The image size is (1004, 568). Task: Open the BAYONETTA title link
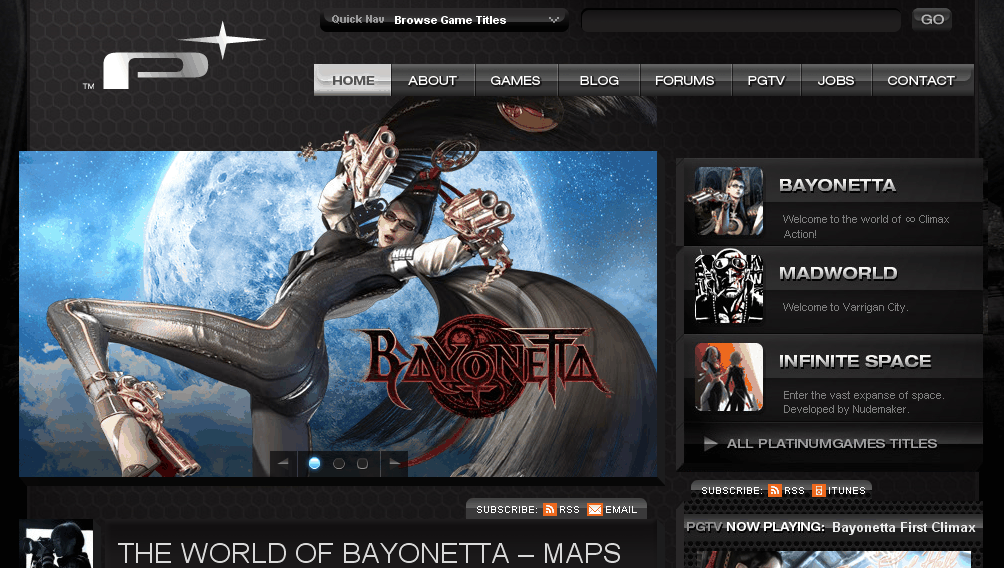[x=838, y=185]
